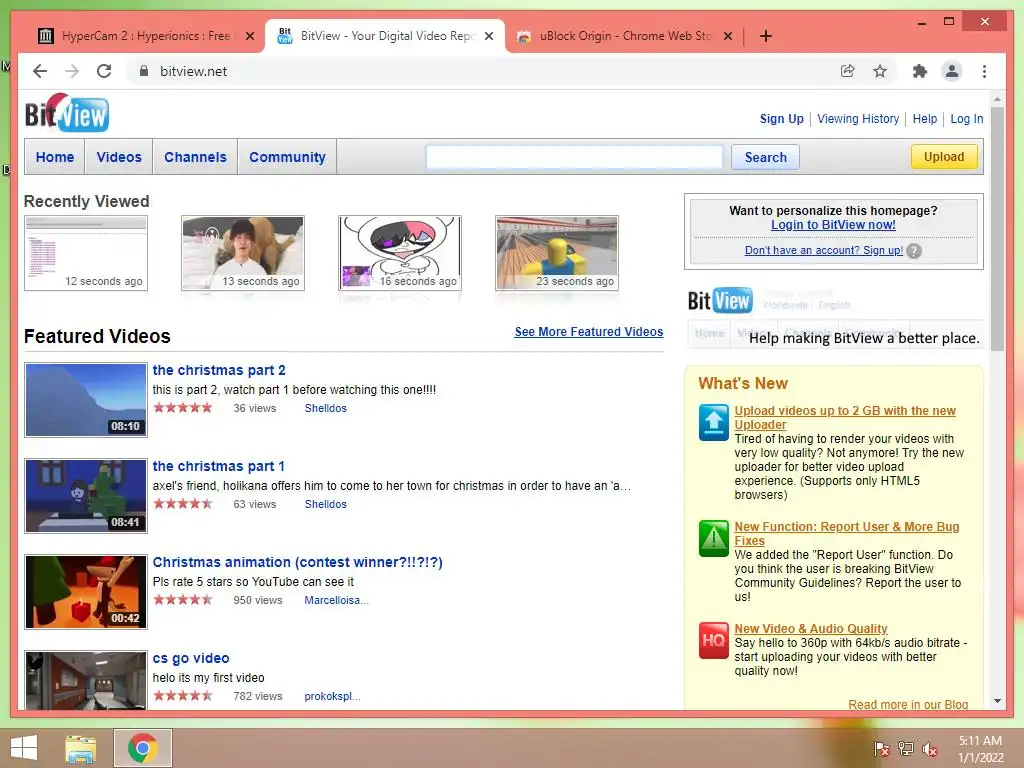Open the Channels navigation item
1024x768 pixels.
(195, 157)
